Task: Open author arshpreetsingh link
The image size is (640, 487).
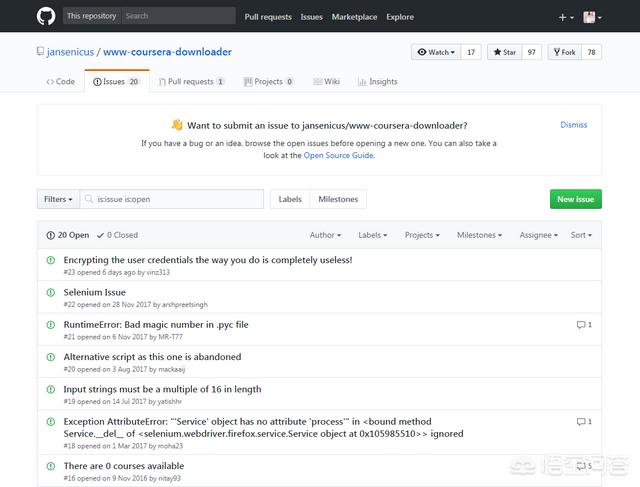Action: pos(184,305)
